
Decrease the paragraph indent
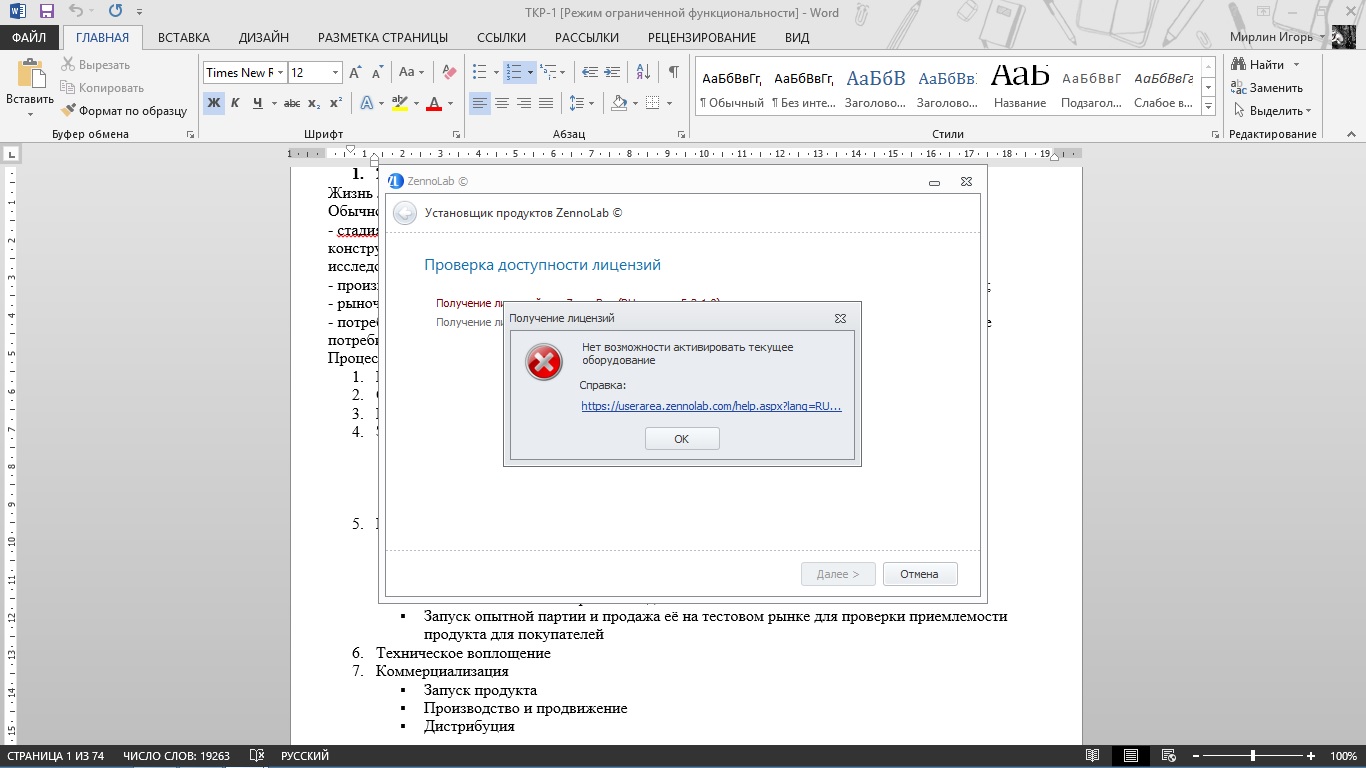click(x=590, y=72)
